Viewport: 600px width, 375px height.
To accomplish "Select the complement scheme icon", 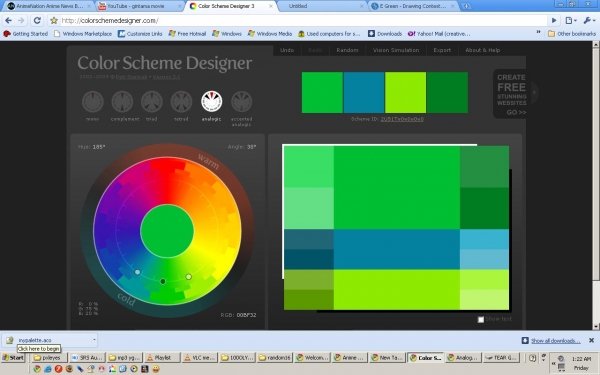I will 122,101.
